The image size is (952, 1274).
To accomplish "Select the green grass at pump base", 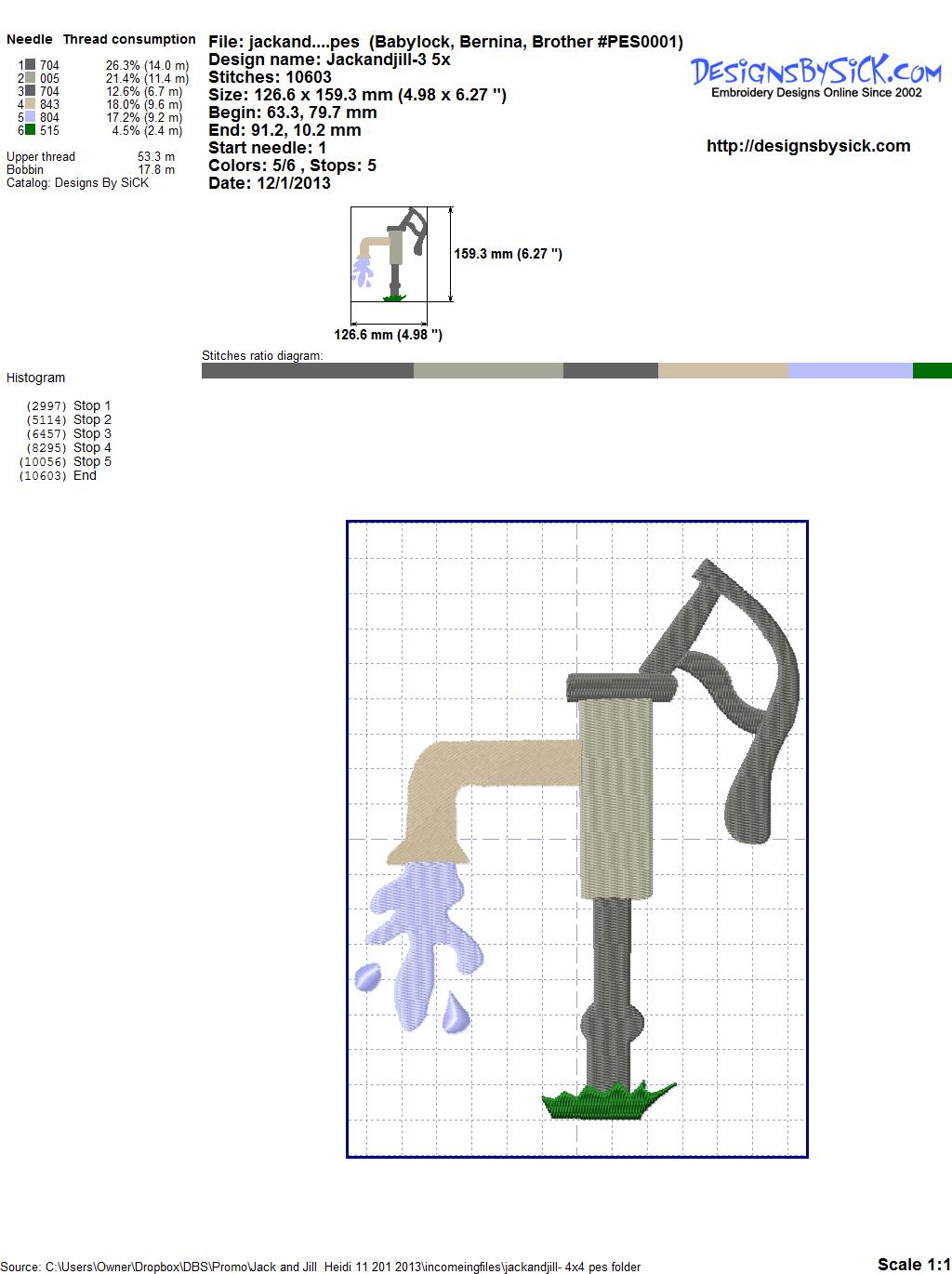I will [607, 1102].
